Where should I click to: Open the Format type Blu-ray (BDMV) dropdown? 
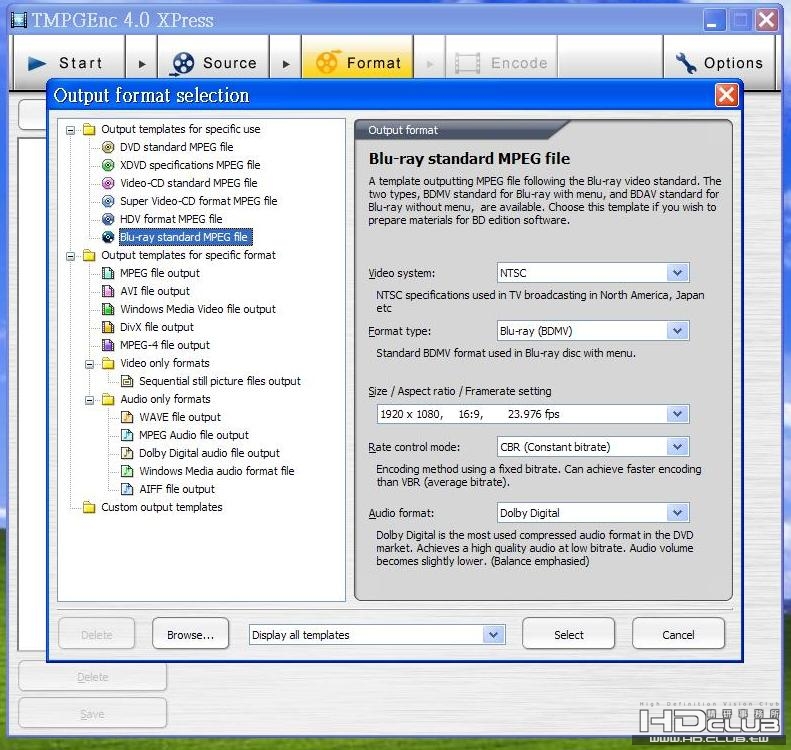pyautogui.click(x=677, y=331)
